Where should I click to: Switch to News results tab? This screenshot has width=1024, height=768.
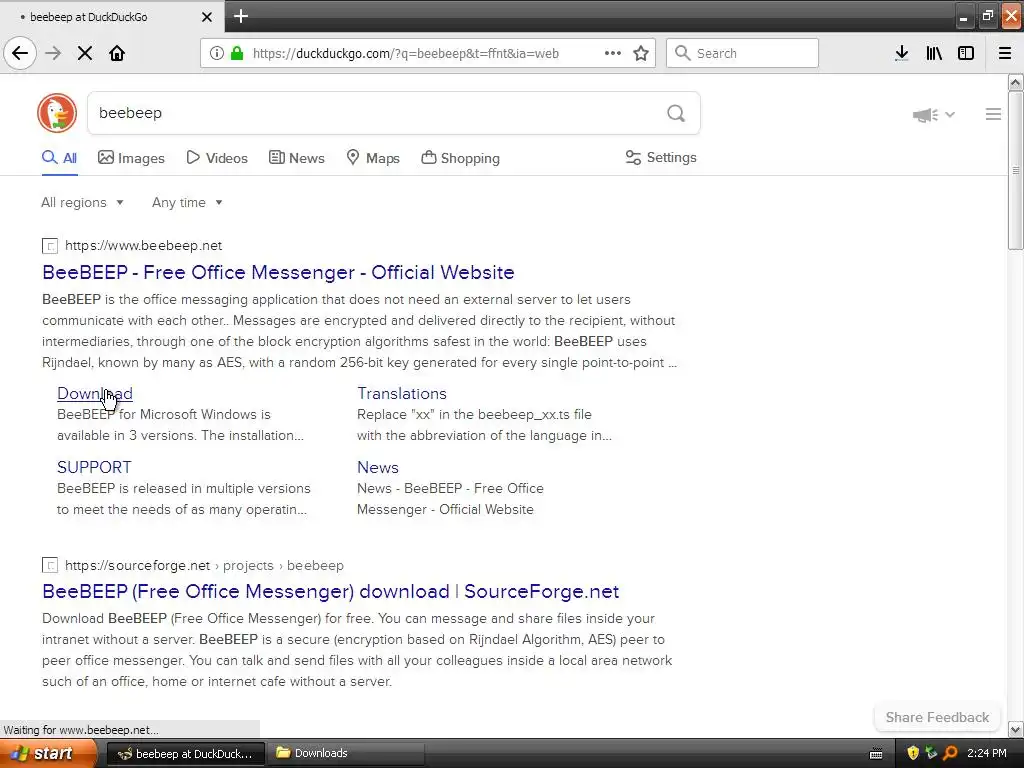[x=296, y=158]
